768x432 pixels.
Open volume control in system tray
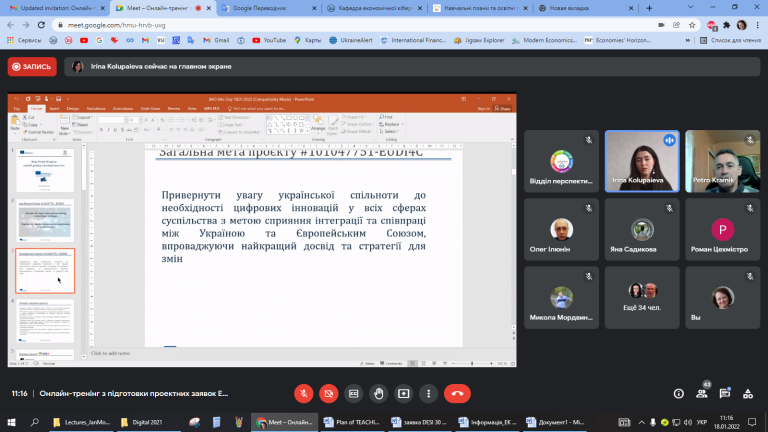[x=688, y=422]
